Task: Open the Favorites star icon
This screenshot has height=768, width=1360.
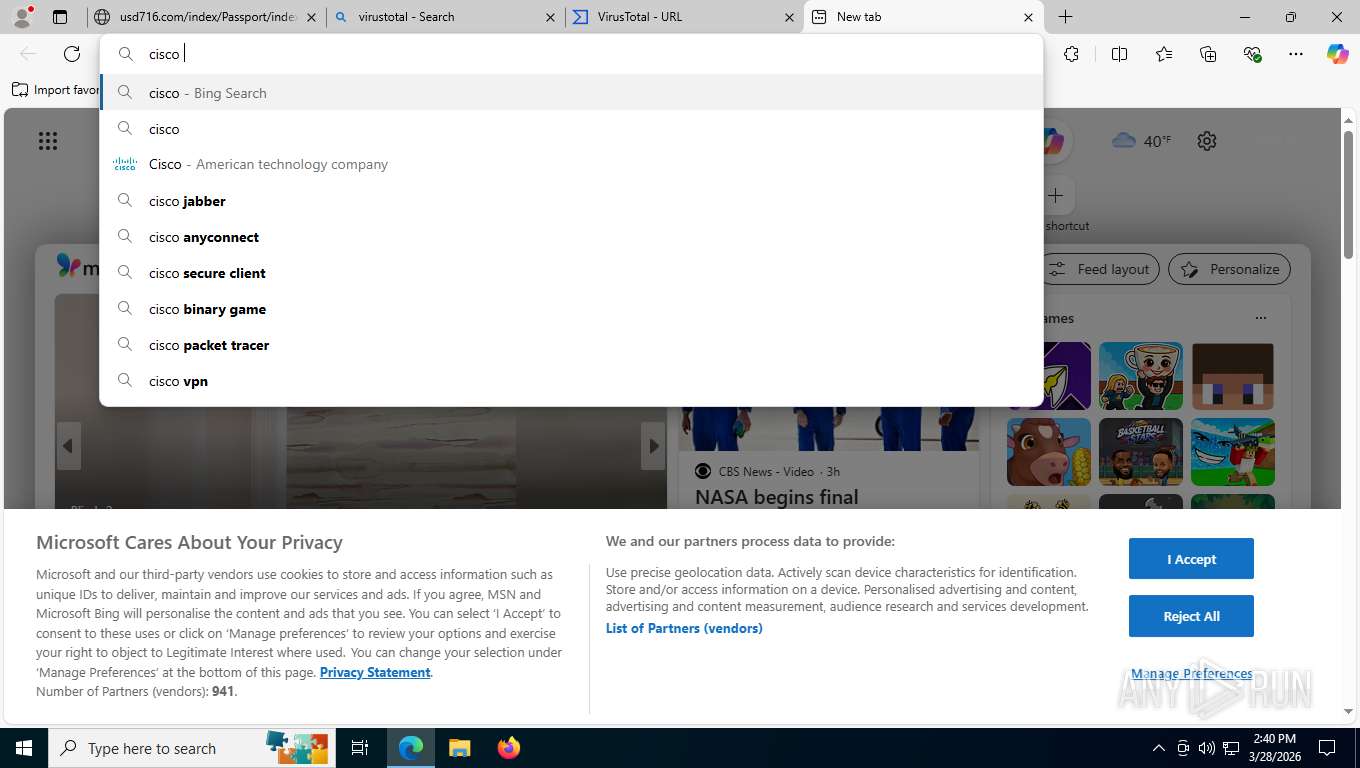Action: 1164,54
